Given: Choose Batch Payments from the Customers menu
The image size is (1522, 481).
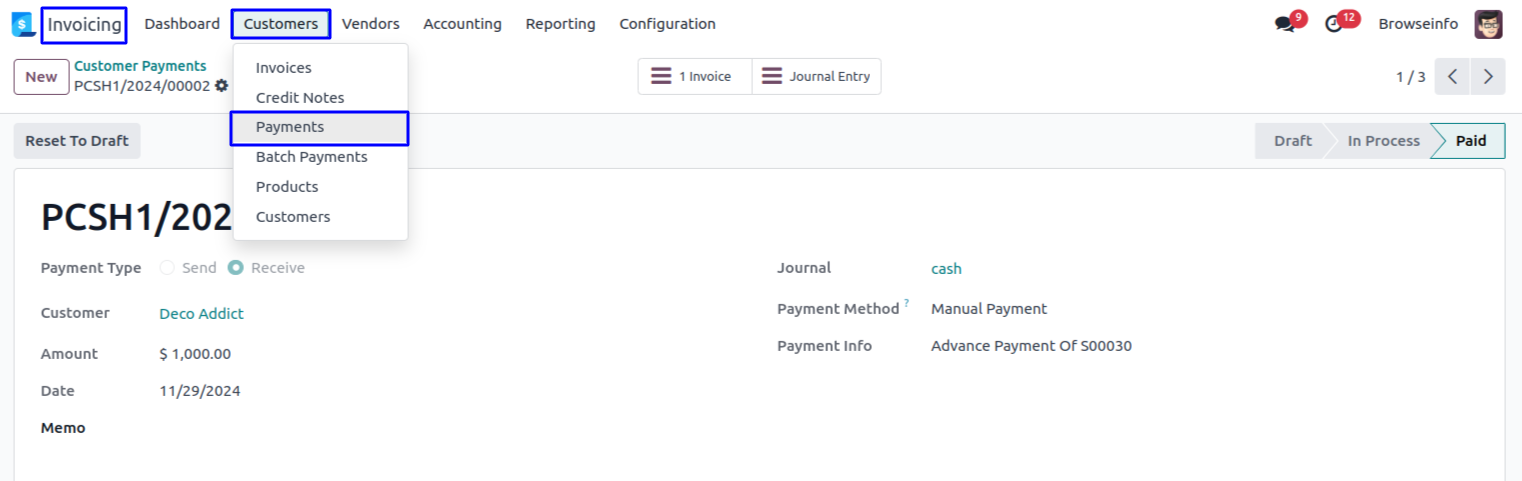Looking at the screenshot, I should pos(311,157).
